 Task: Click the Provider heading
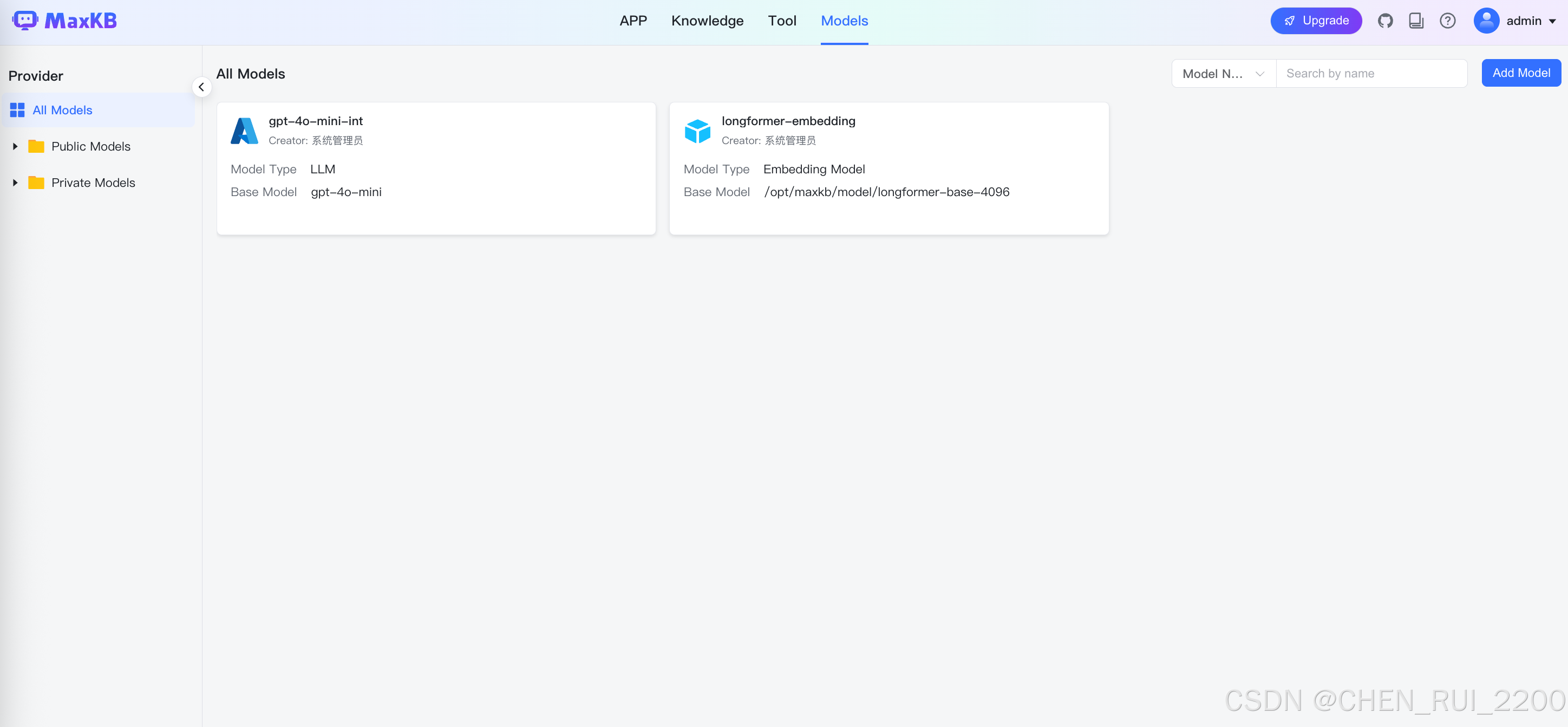35,76
